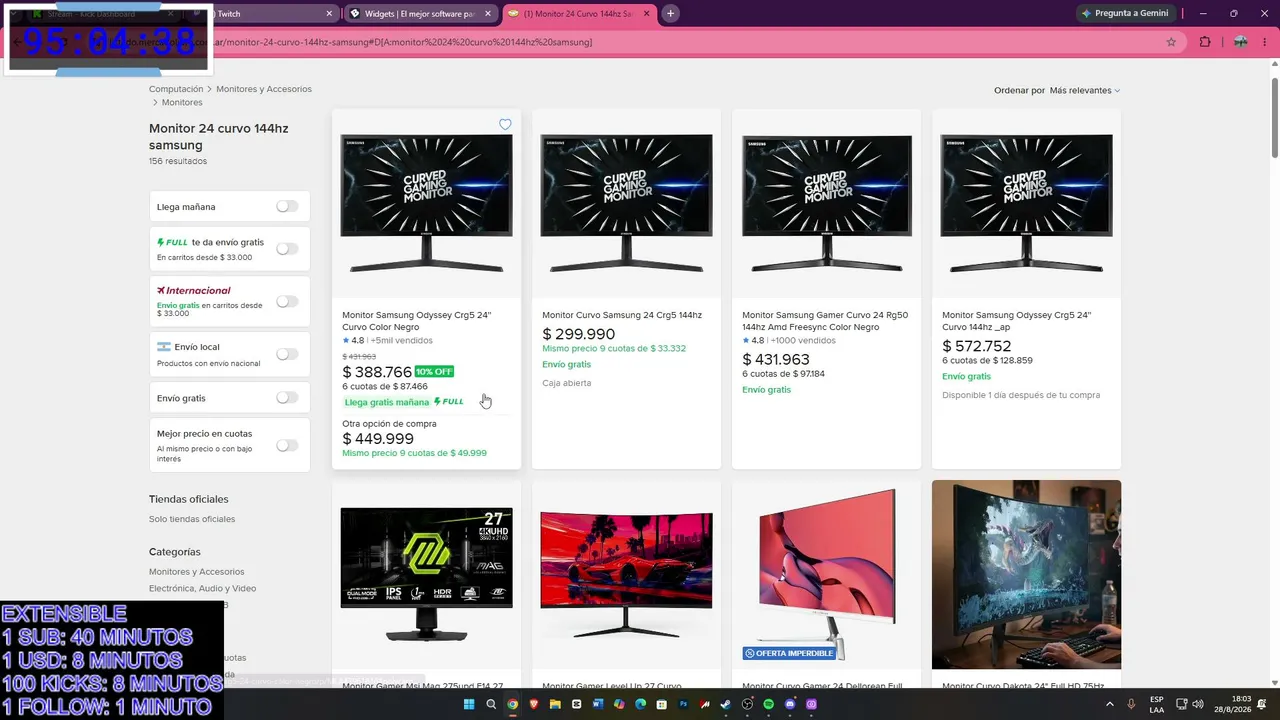The width and height of the screenshot is (1280, 720).
Task: Open the Monitores breadcrumb link
Action: (182, 102)
